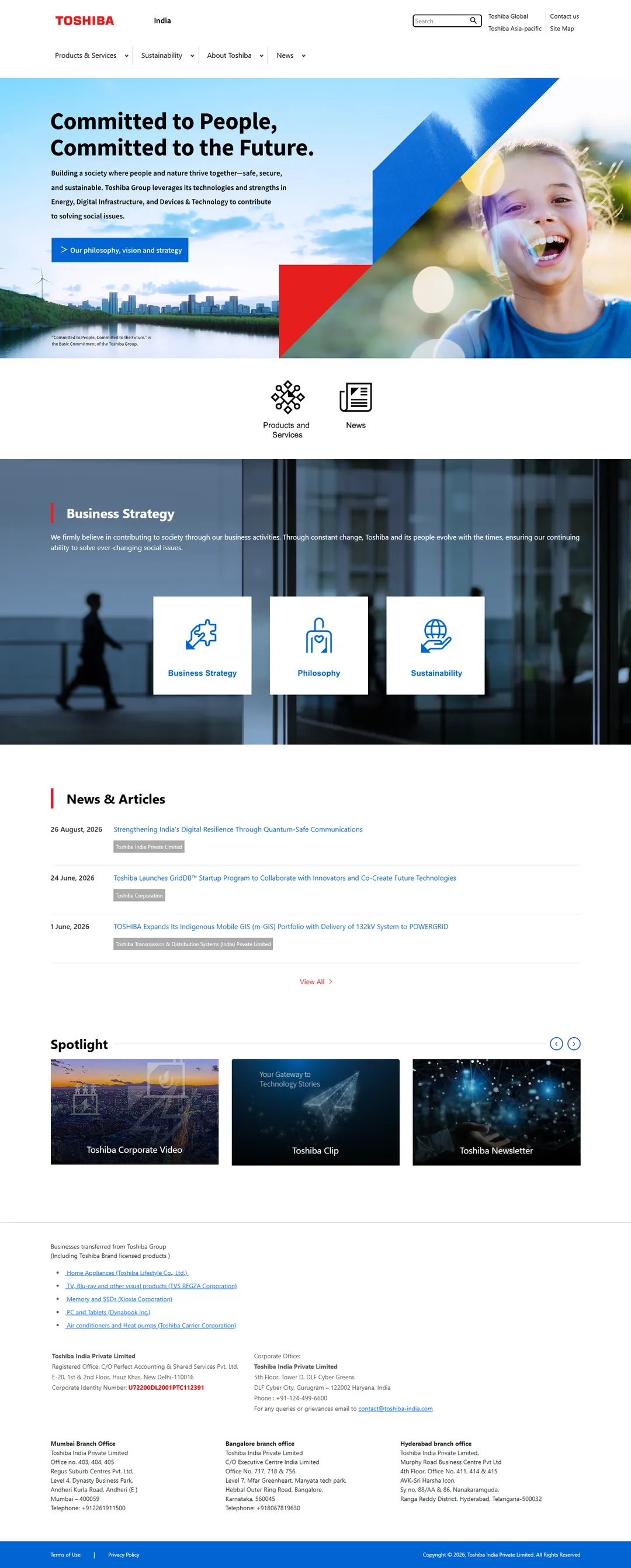
Task: Open Home Appliances (Toshiba Lifestyle) link
Action: [x=127, y=1273]
